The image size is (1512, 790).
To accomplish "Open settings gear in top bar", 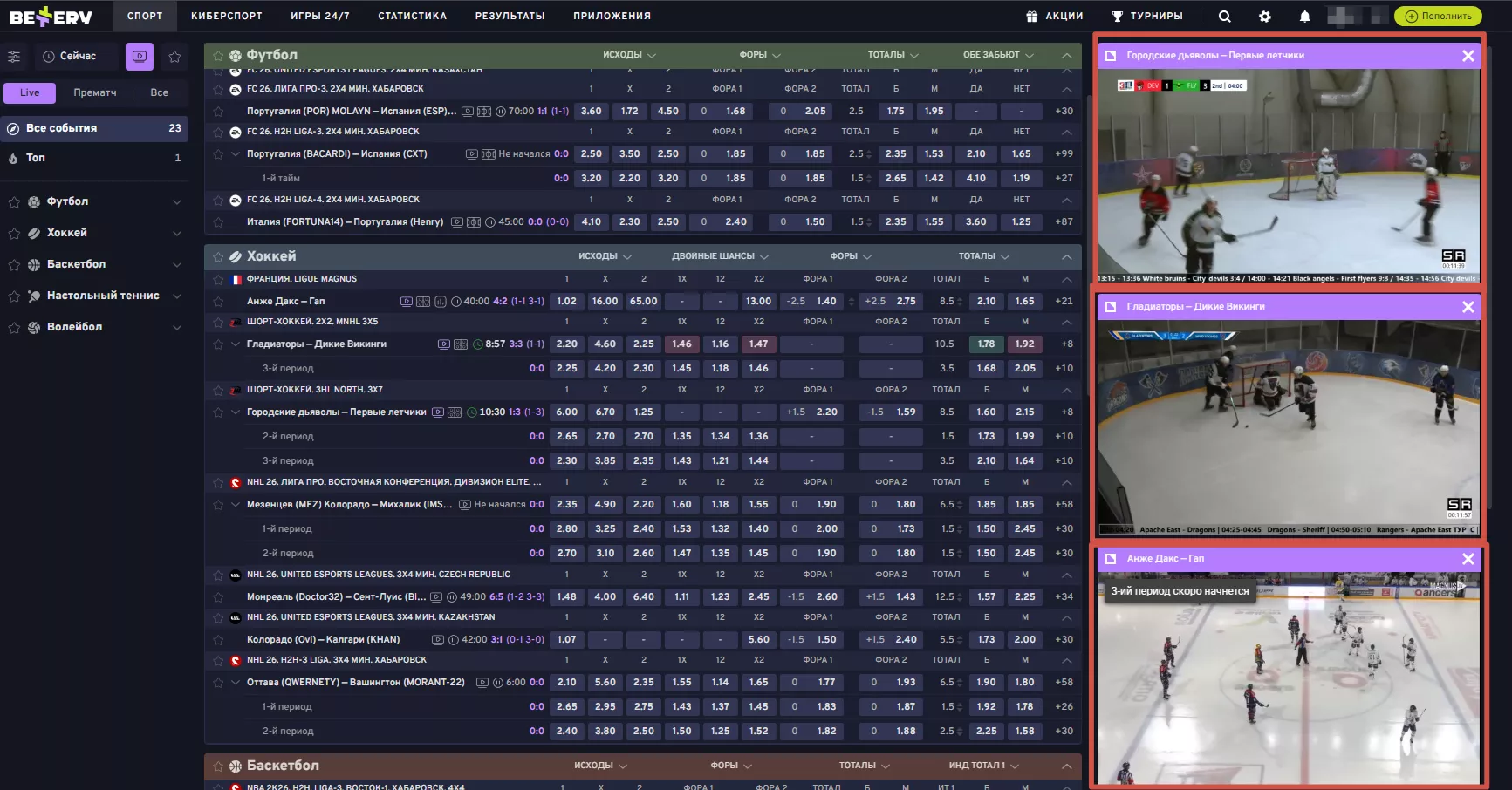I will (x=1265, y=17).
